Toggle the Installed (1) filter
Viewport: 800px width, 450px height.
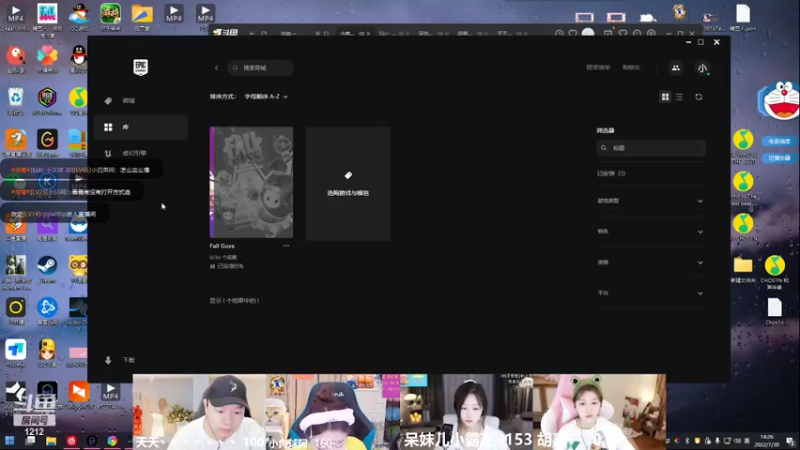coord(611,173)
